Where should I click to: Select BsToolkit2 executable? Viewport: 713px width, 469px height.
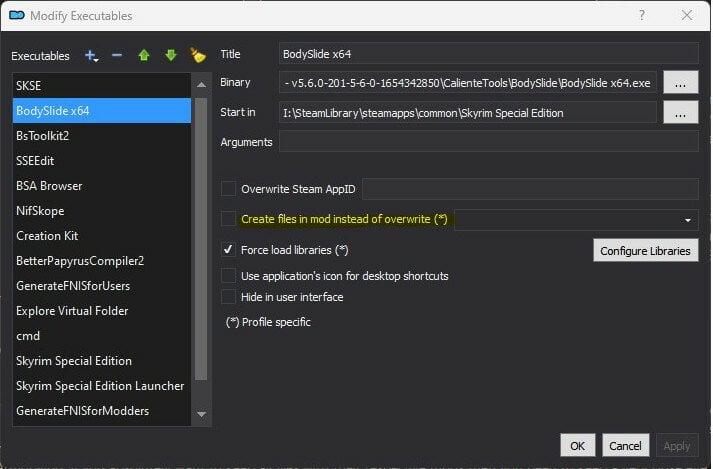[102, 136]
